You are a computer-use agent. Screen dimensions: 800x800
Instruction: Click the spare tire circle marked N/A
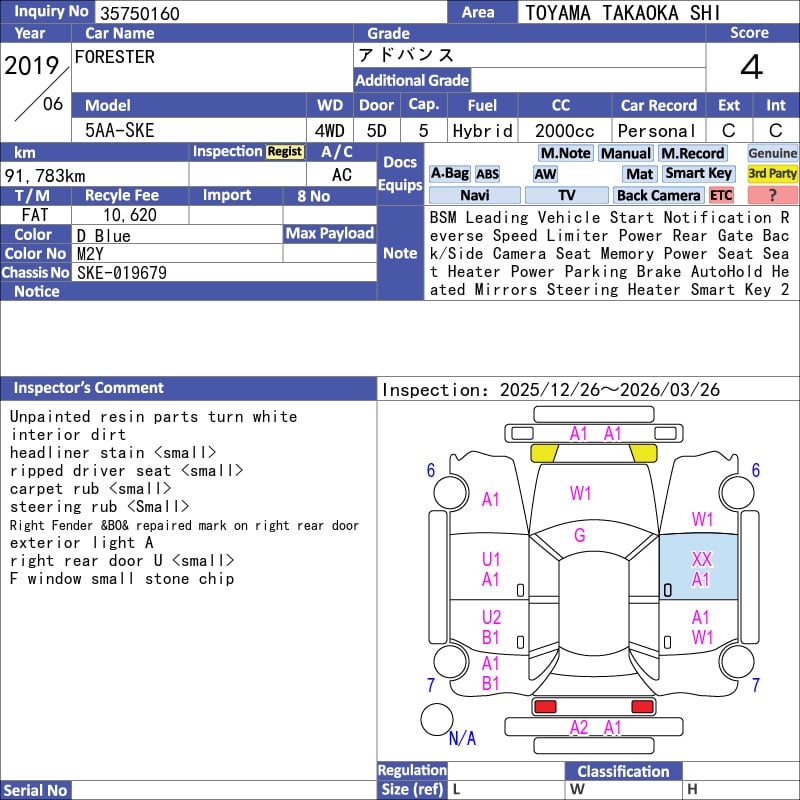(x=437, y=719)
